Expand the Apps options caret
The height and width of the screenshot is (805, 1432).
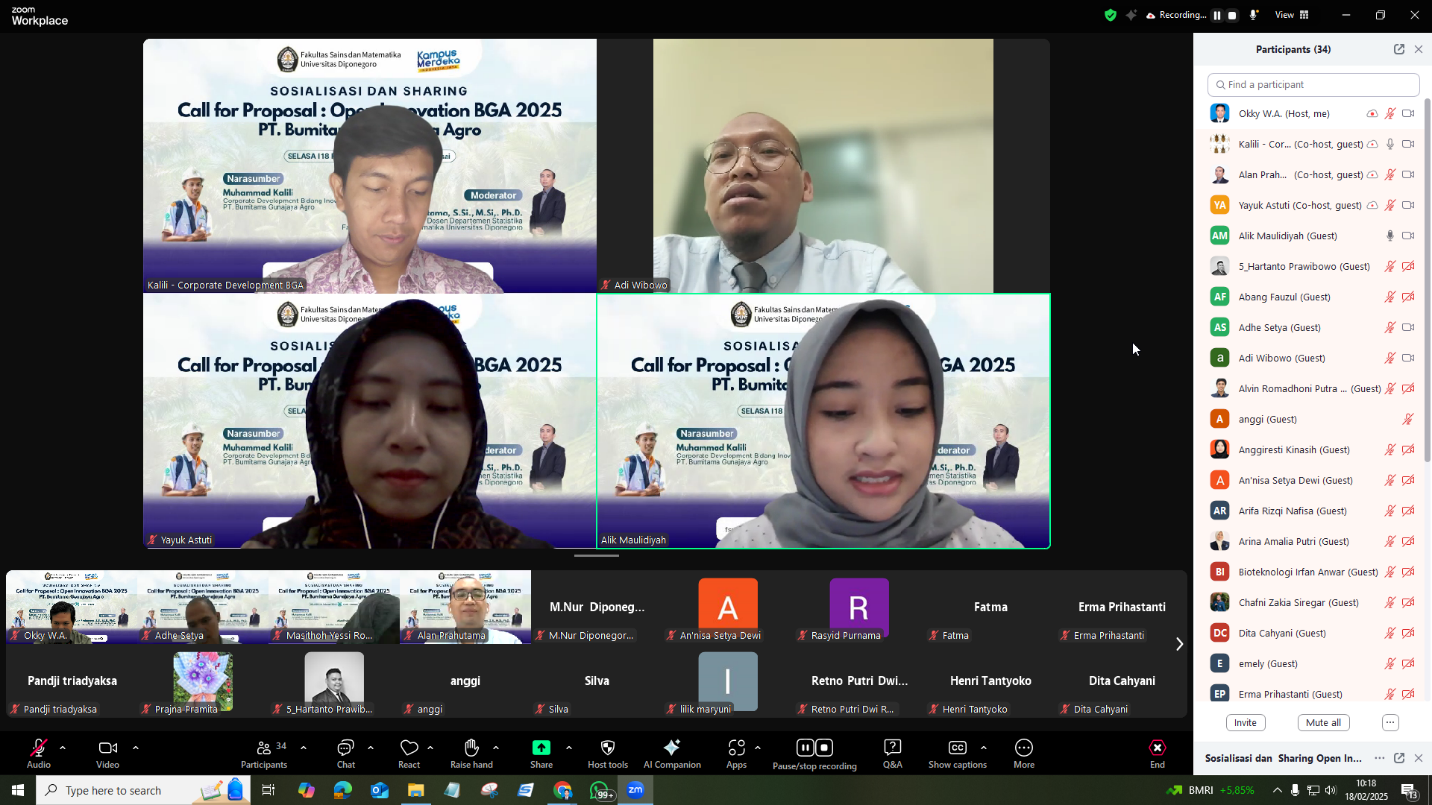757,748
